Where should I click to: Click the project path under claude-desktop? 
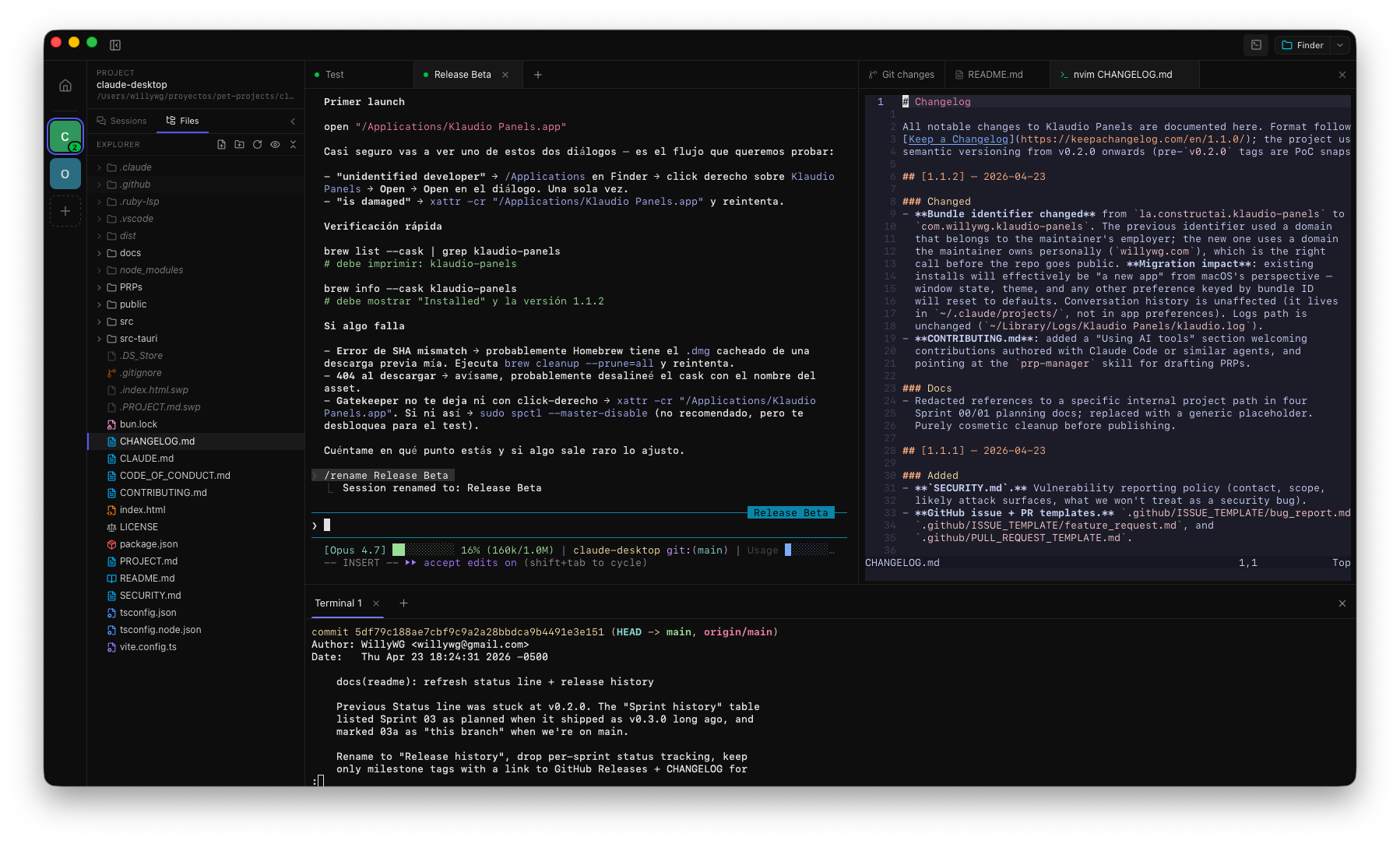(195, 97)
